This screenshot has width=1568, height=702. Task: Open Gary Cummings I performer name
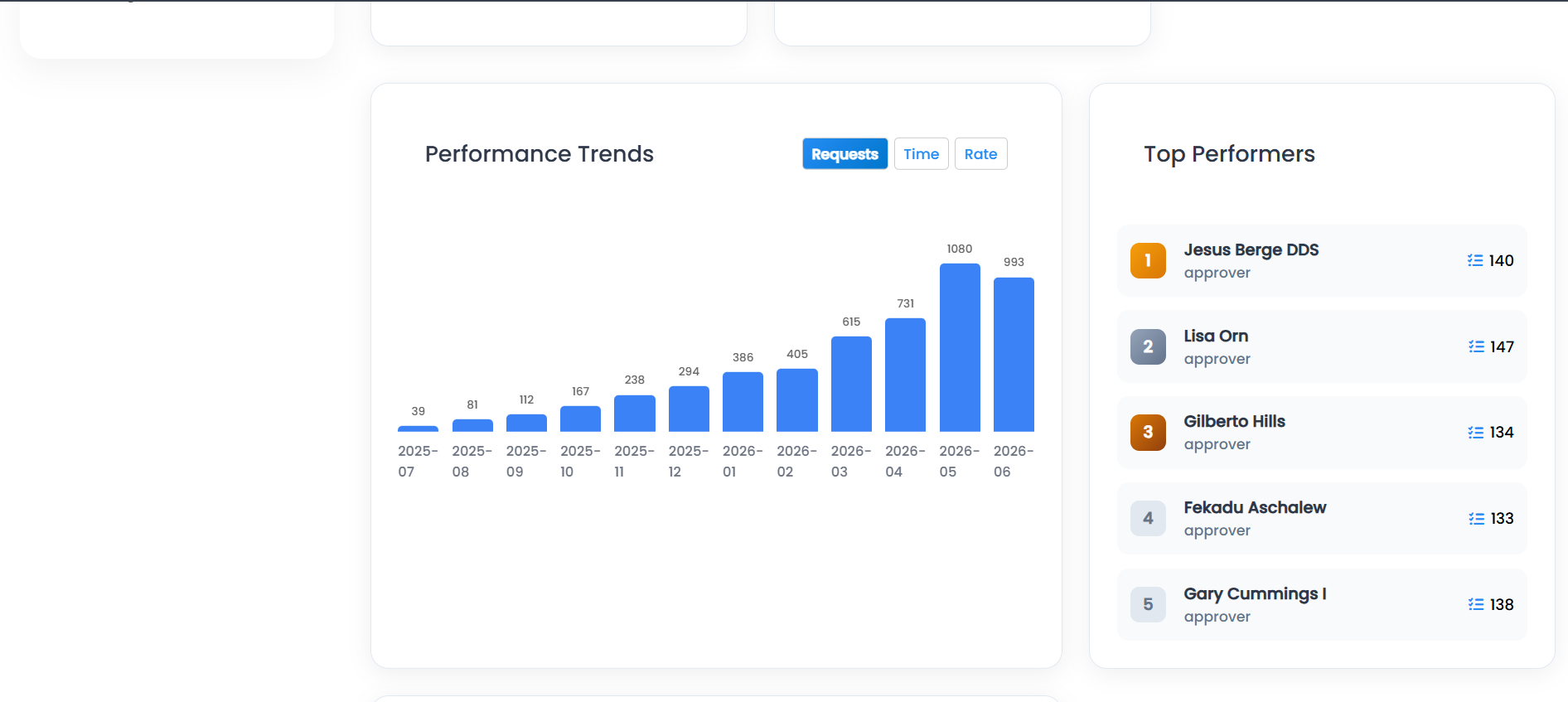click(x=1255, y=593)
